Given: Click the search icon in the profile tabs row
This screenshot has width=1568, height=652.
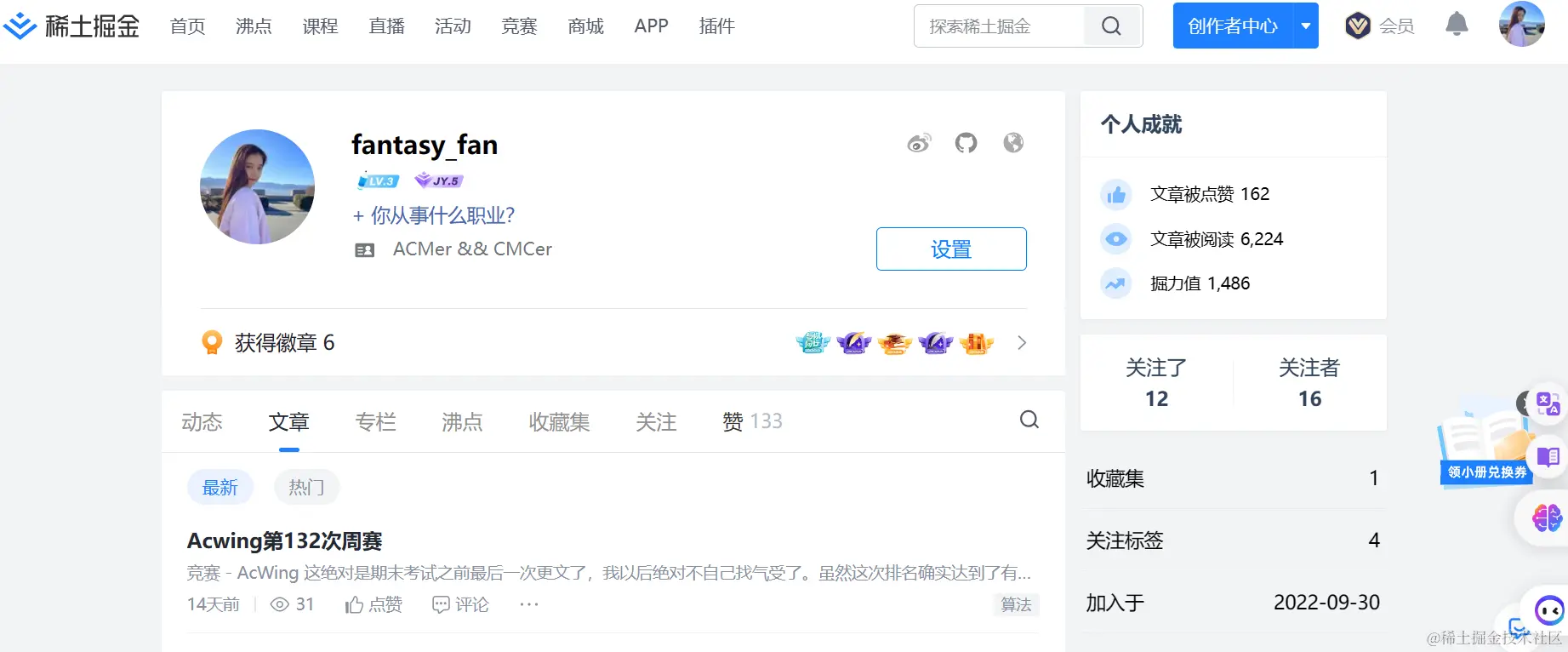Looking at the screenshot, I should tap(1029, 420).
